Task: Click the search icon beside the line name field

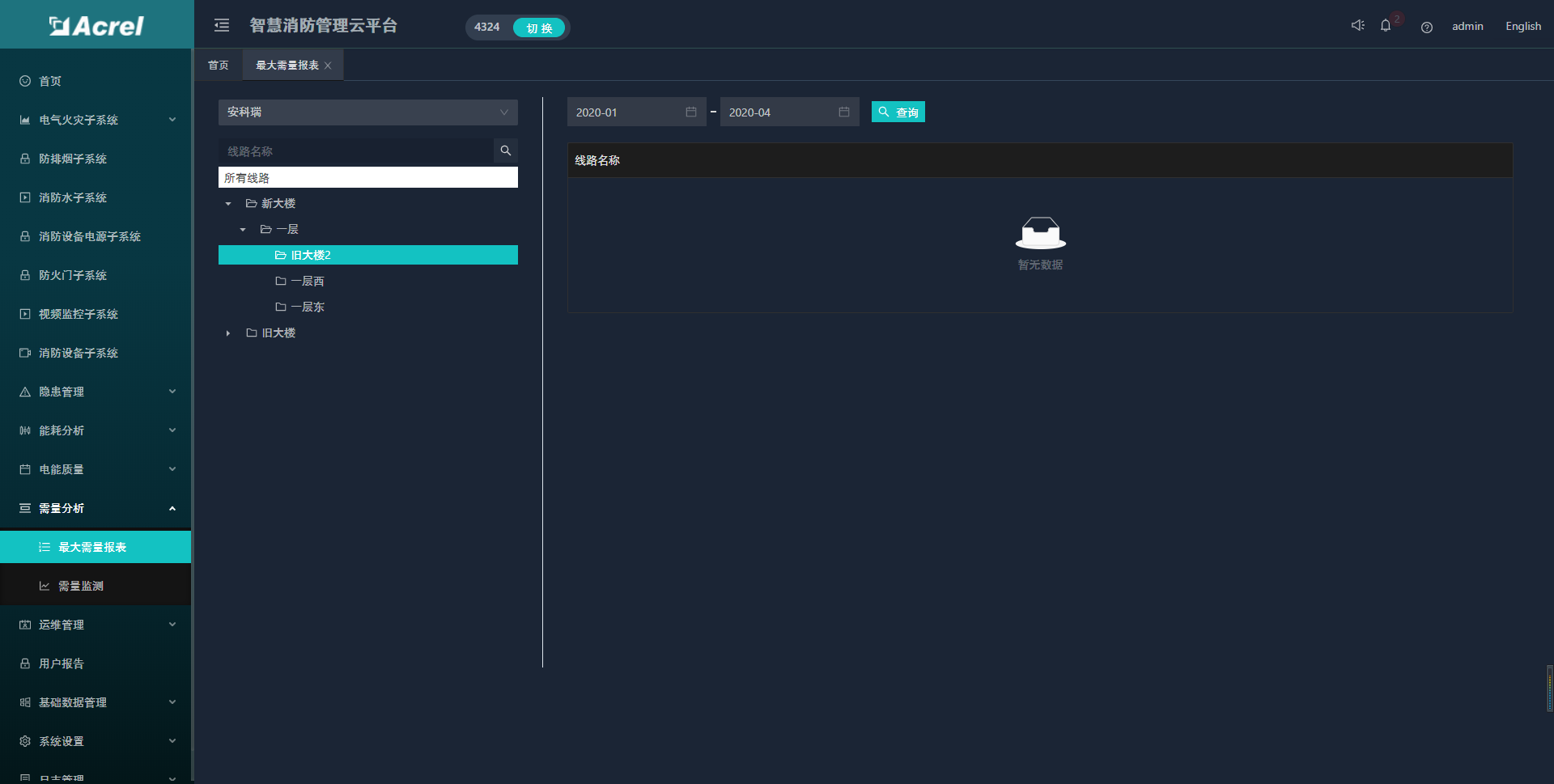Action: [x=506, y=150]
